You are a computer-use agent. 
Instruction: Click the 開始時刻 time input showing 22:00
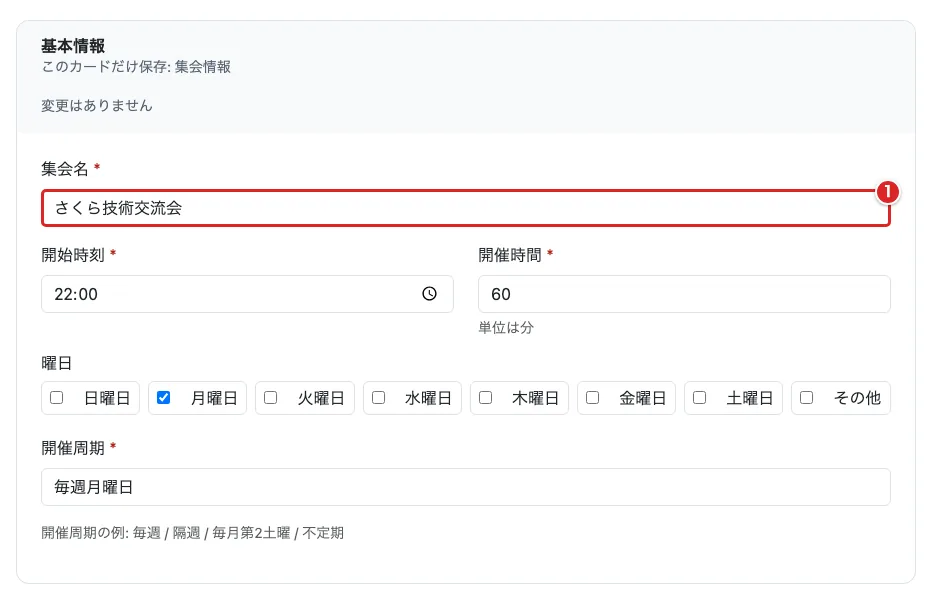pos(247,294)
